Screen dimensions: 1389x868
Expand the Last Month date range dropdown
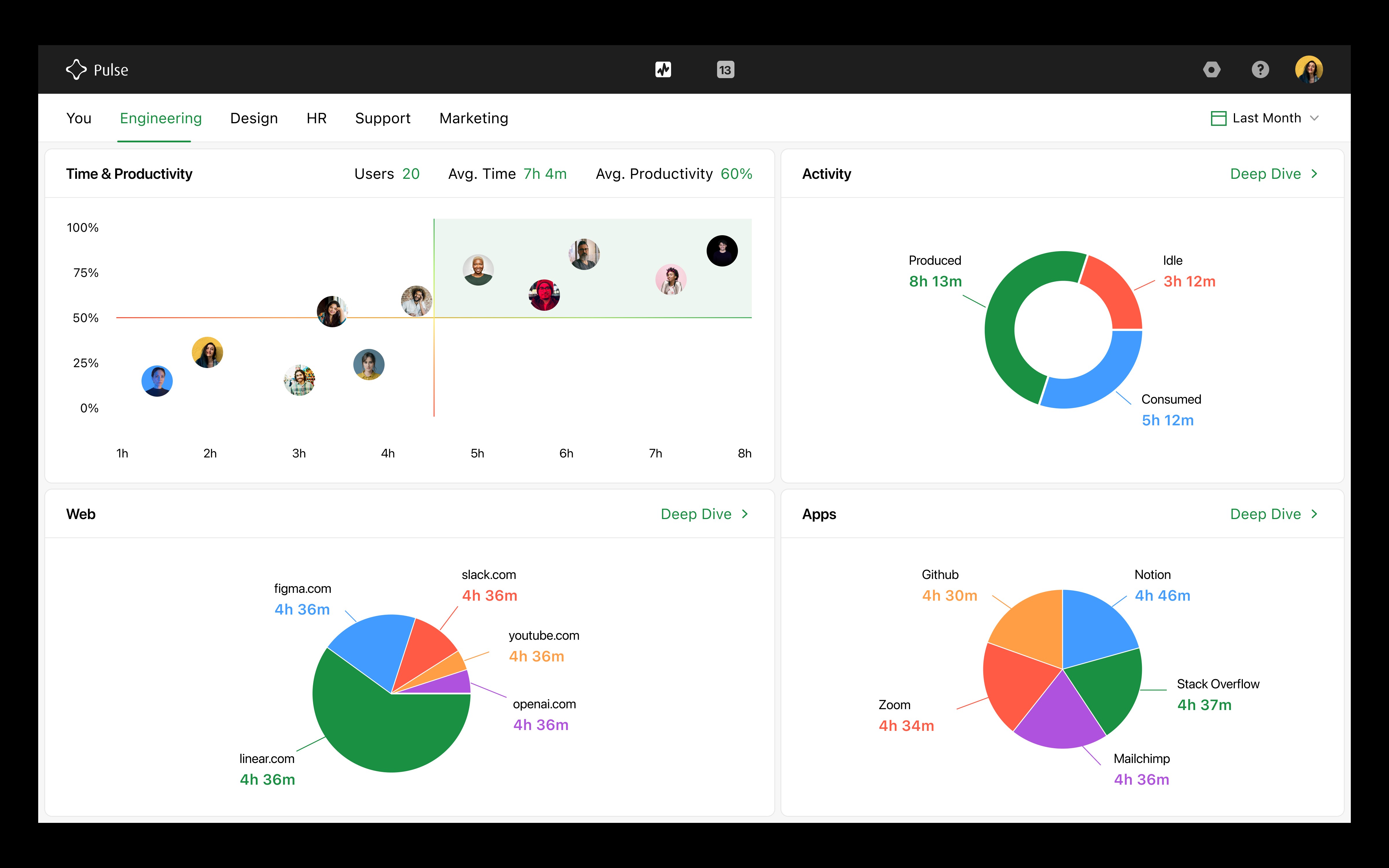pos(1314,118)
